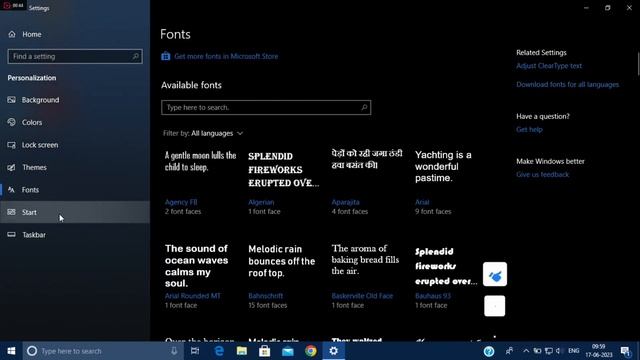640x360 pixels.
Task: Click the sidebar search magnifier icon
Action: (x=136, y=56)
